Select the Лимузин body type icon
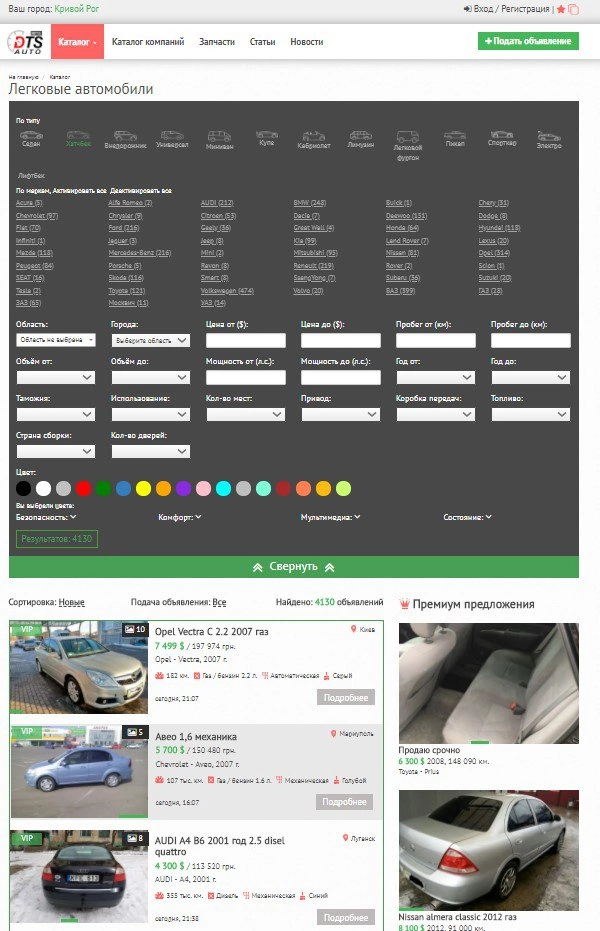The image size is (600, 931). tap(360, 135)
